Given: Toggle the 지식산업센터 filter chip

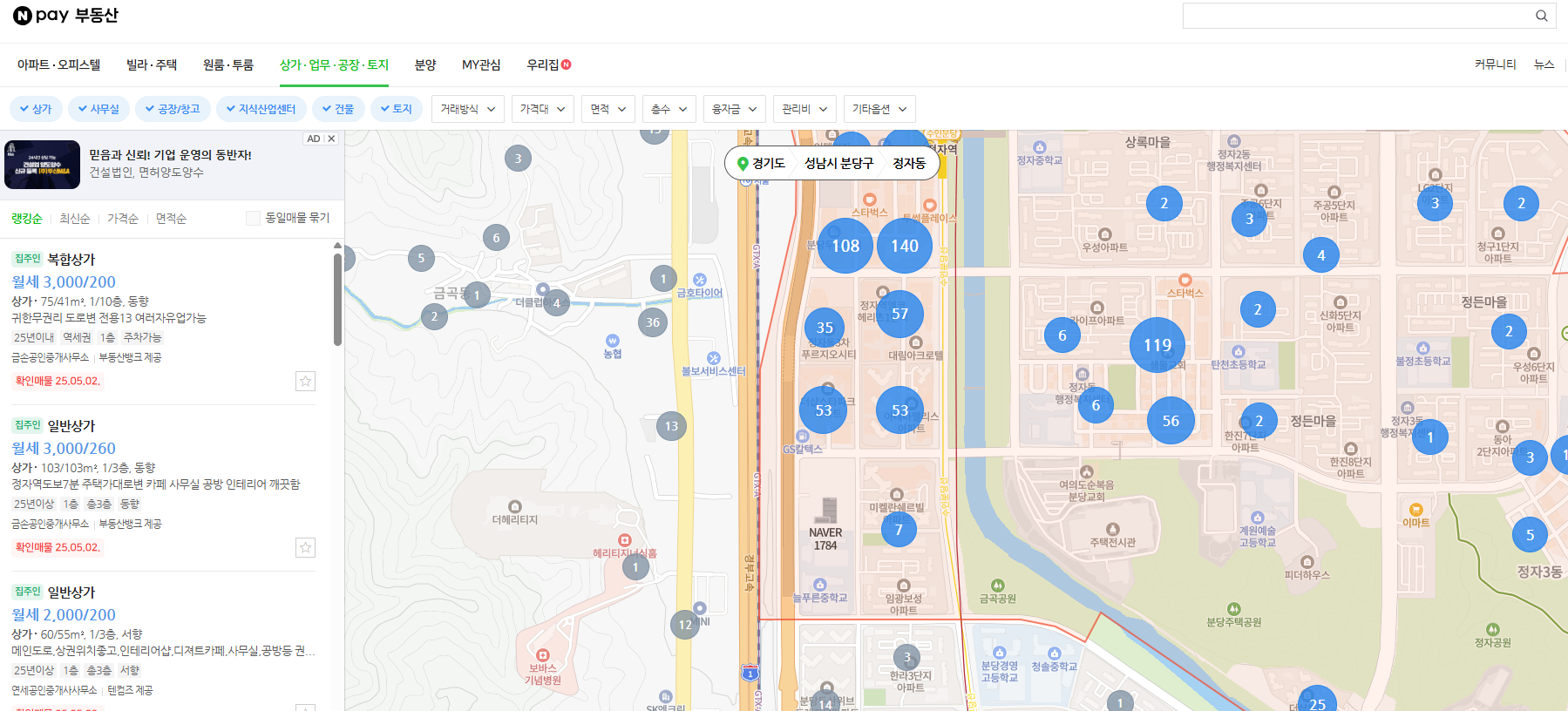Looking at the screenshot, I should [x=261, y=109].
